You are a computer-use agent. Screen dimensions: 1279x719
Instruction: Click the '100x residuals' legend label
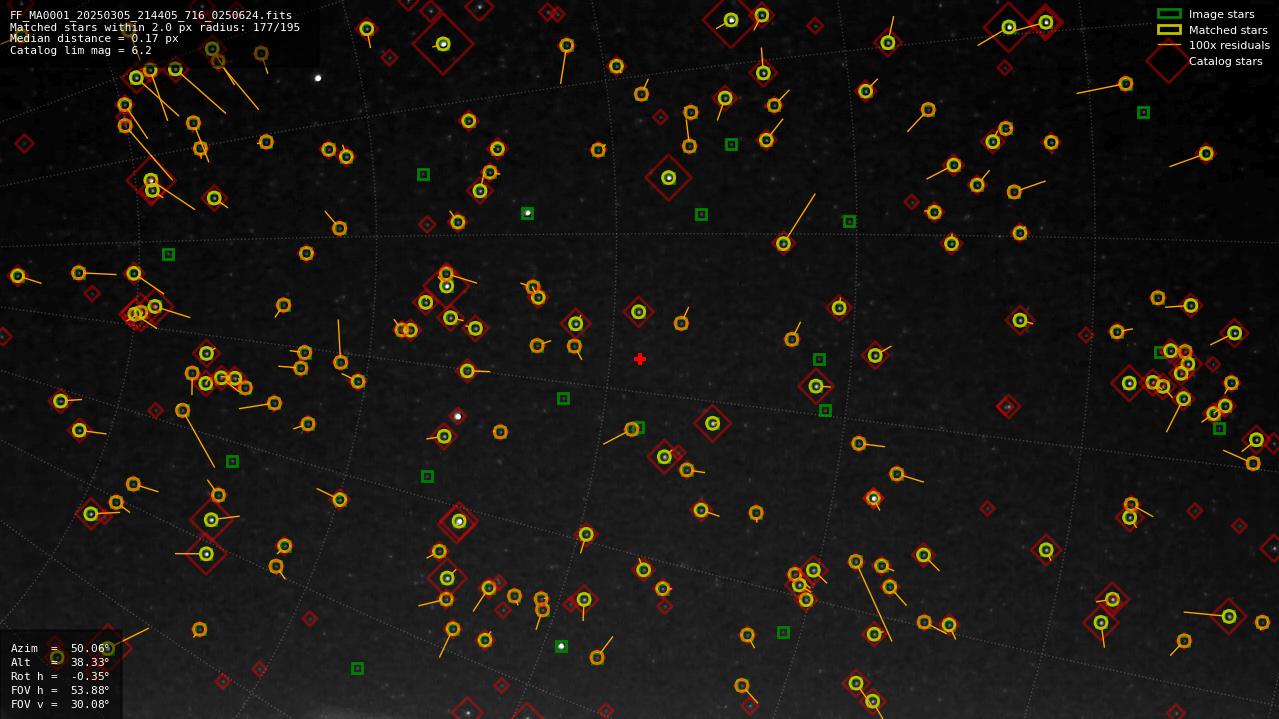(x=1229, y=45)
